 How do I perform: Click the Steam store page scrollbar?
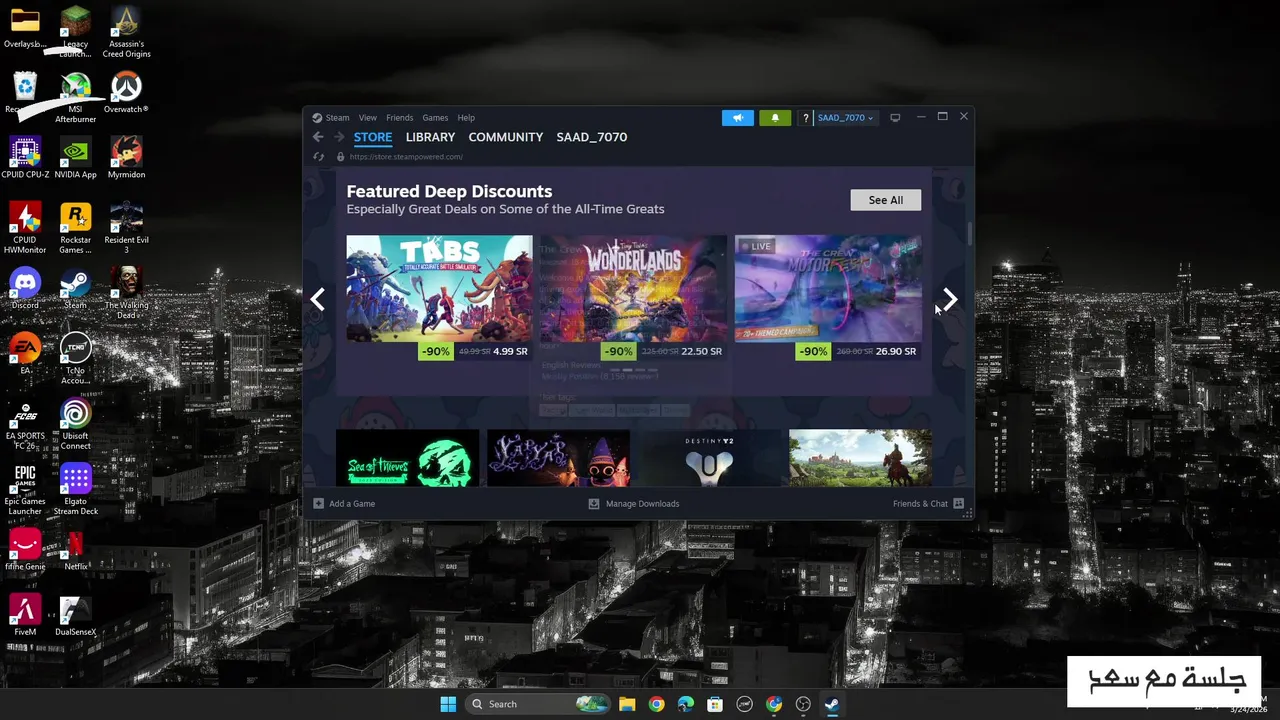coord(969,232)
